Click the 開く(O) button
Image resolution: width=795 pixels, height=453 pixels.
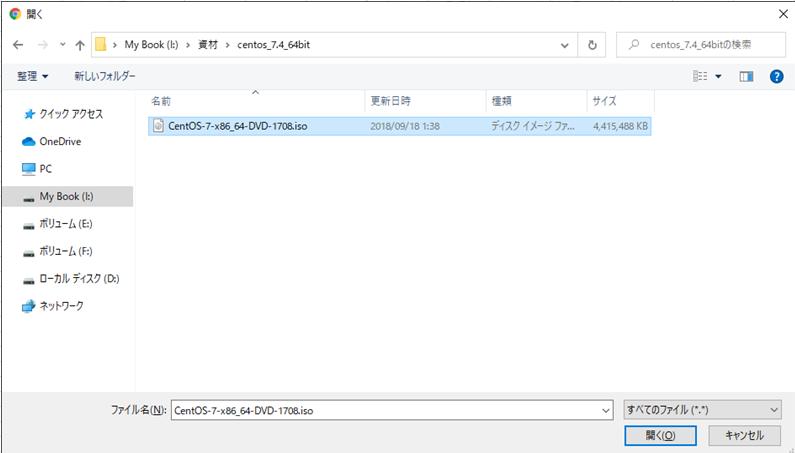point(660,435)
